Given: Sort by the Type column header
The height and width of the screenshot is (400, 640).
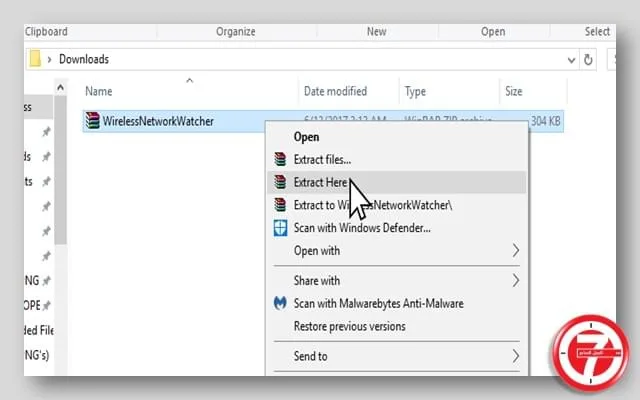Looking at the screenshot, I should pos(415,91).
